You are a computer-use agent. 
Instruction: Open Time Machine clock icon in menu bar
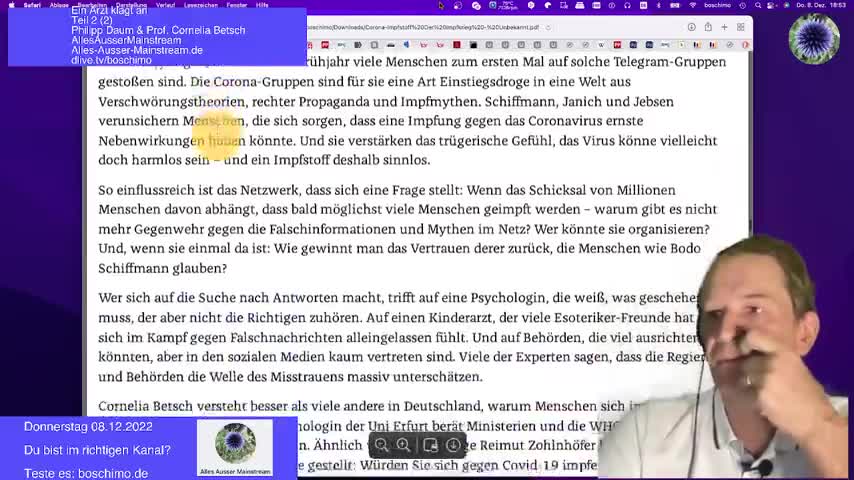point(742,5)
